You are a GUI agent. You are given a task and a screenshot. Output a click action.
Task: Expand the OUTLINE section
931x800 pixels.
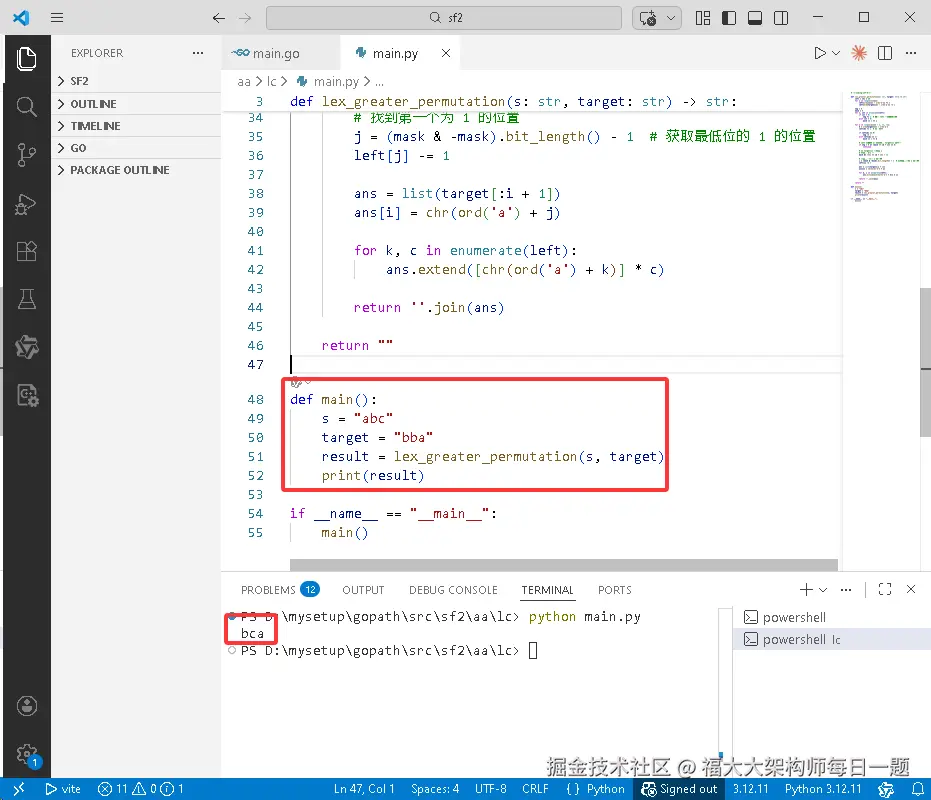[x=136, y=104]
